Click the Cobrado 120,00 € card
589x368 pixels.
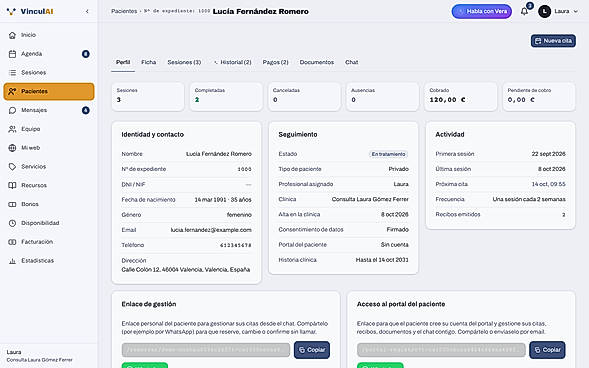[x=461, y=97]
